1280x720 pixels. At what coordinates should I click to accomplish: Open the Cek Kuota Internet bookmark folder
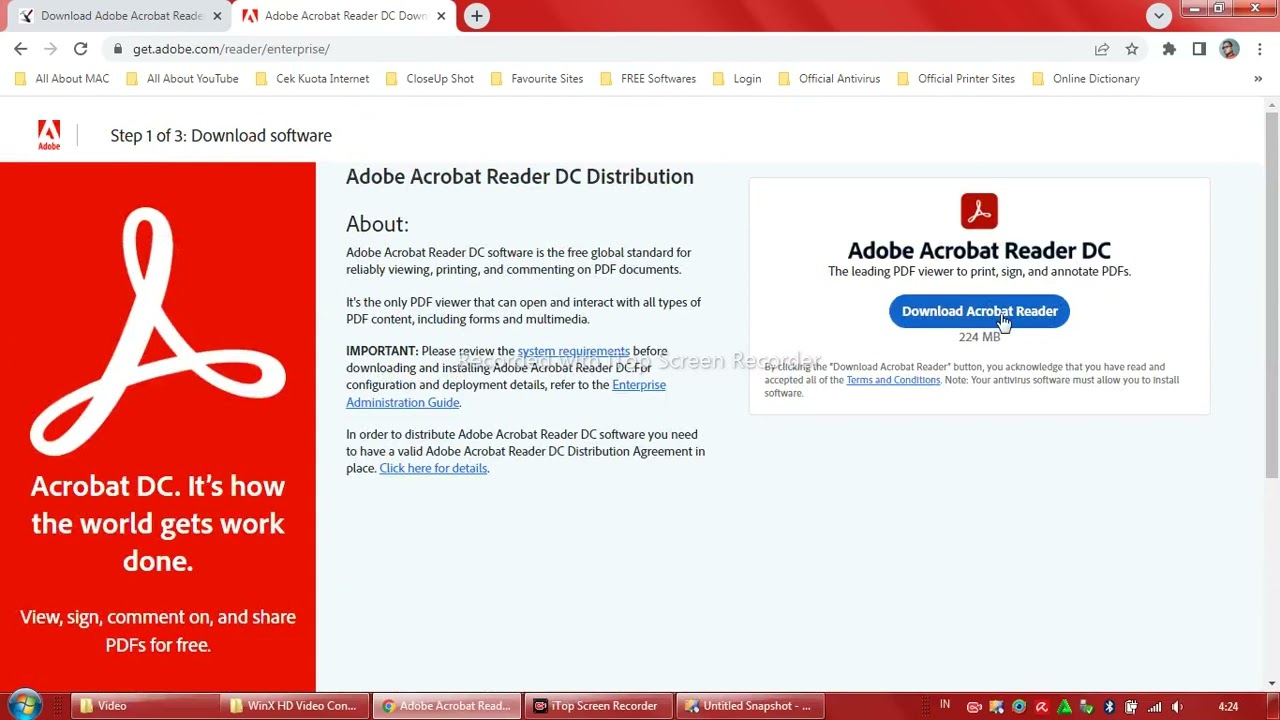click(x=313, y=79)
